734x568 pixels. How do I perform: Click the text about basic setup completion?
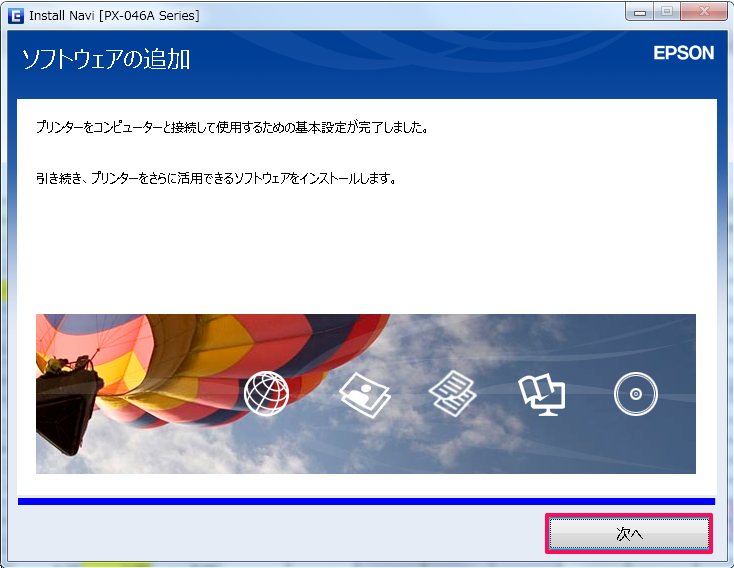pyautogui.click(x=231, y=130)
